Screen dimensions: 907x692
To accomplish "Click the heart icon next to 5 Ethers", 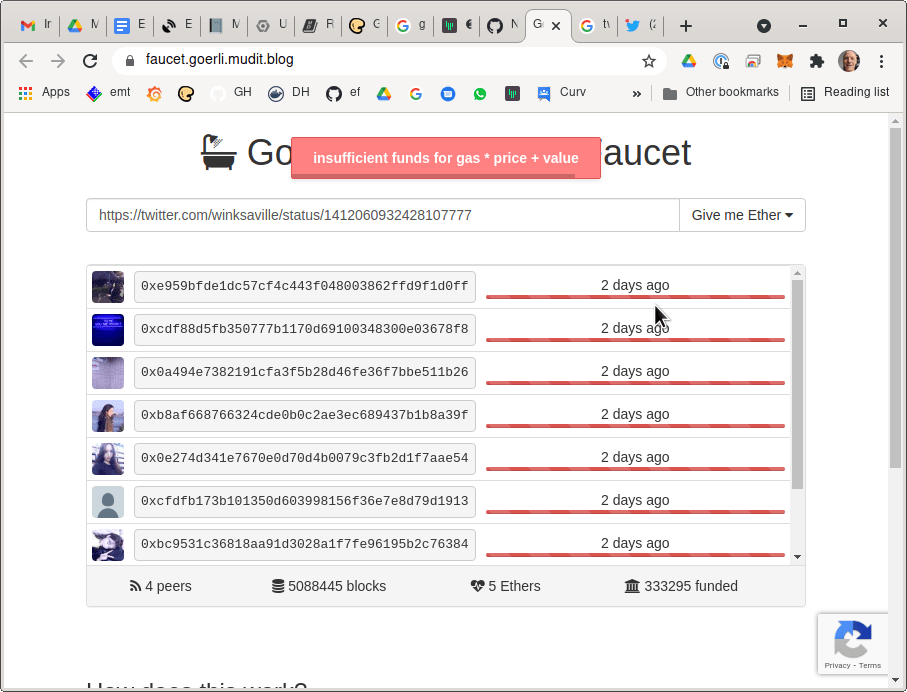I will coord(478,586).
